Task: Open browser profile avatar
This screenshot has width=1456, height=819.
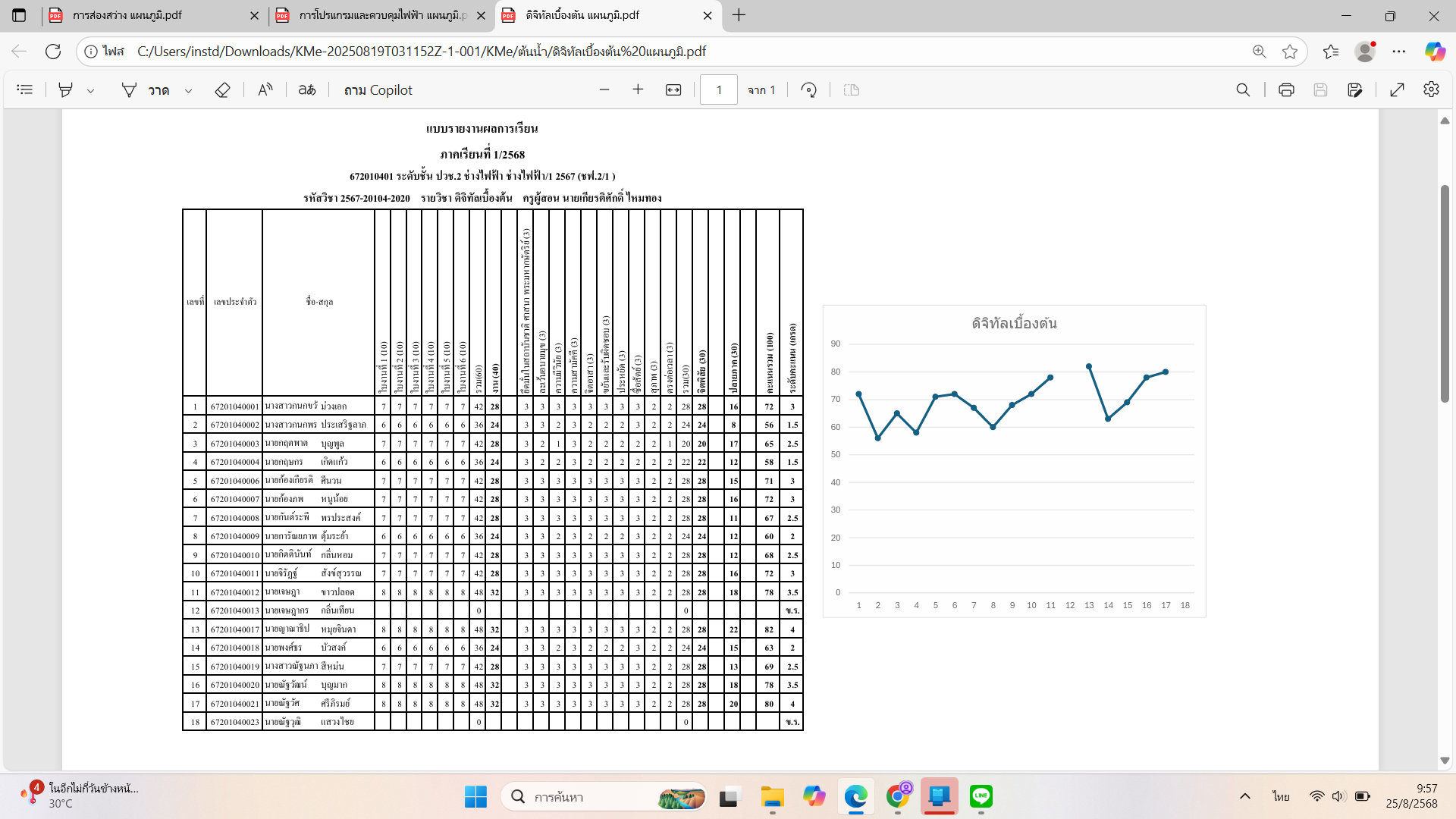Action: [x=1366, y=52]
